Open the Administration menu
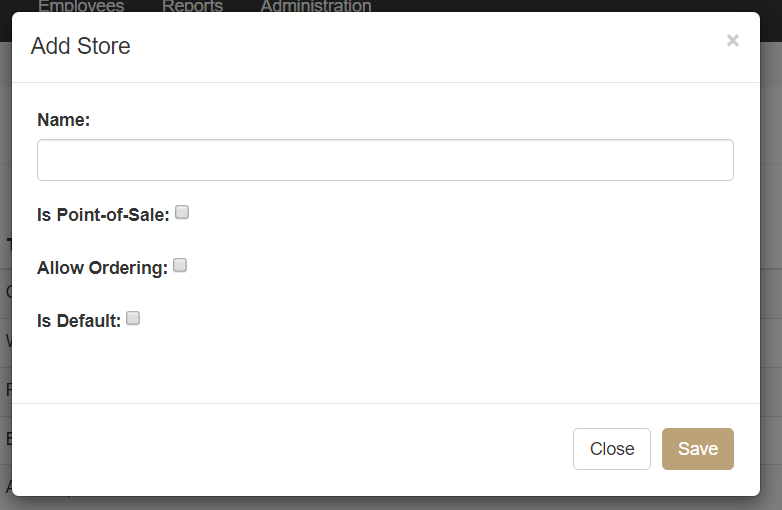This screenshot has height=510, width=782. (316, 6)
